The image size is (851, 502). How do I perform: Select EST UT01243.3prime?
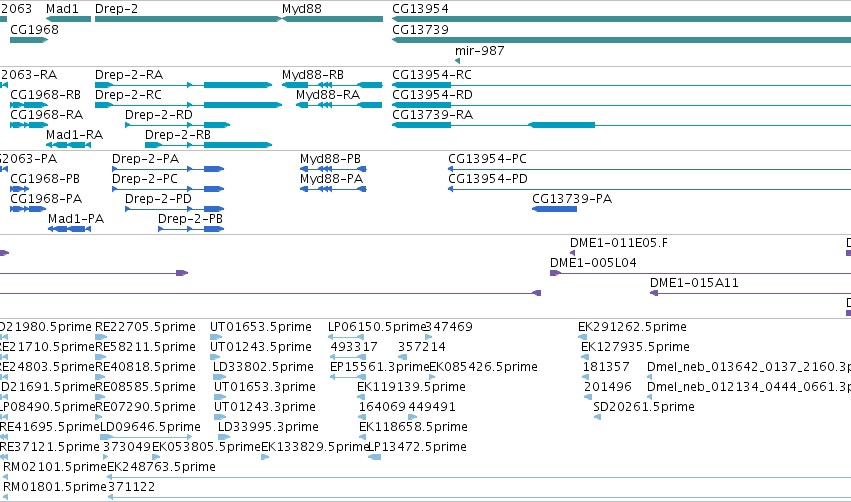coord(220,417)
